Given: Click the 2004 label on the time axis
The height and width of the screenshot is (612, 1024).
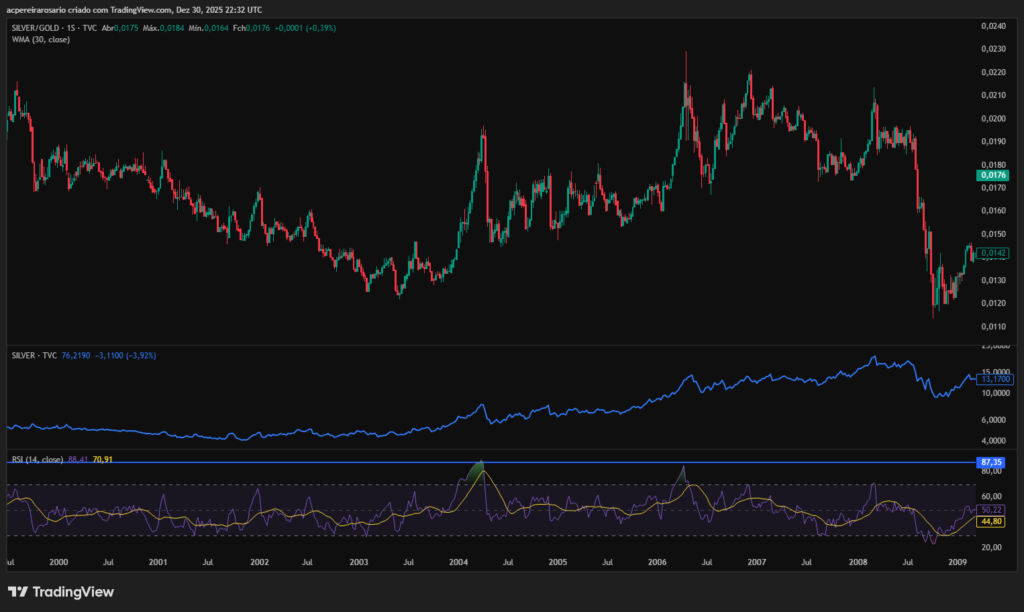Looking at the screenshot, I should pos(458,563).
